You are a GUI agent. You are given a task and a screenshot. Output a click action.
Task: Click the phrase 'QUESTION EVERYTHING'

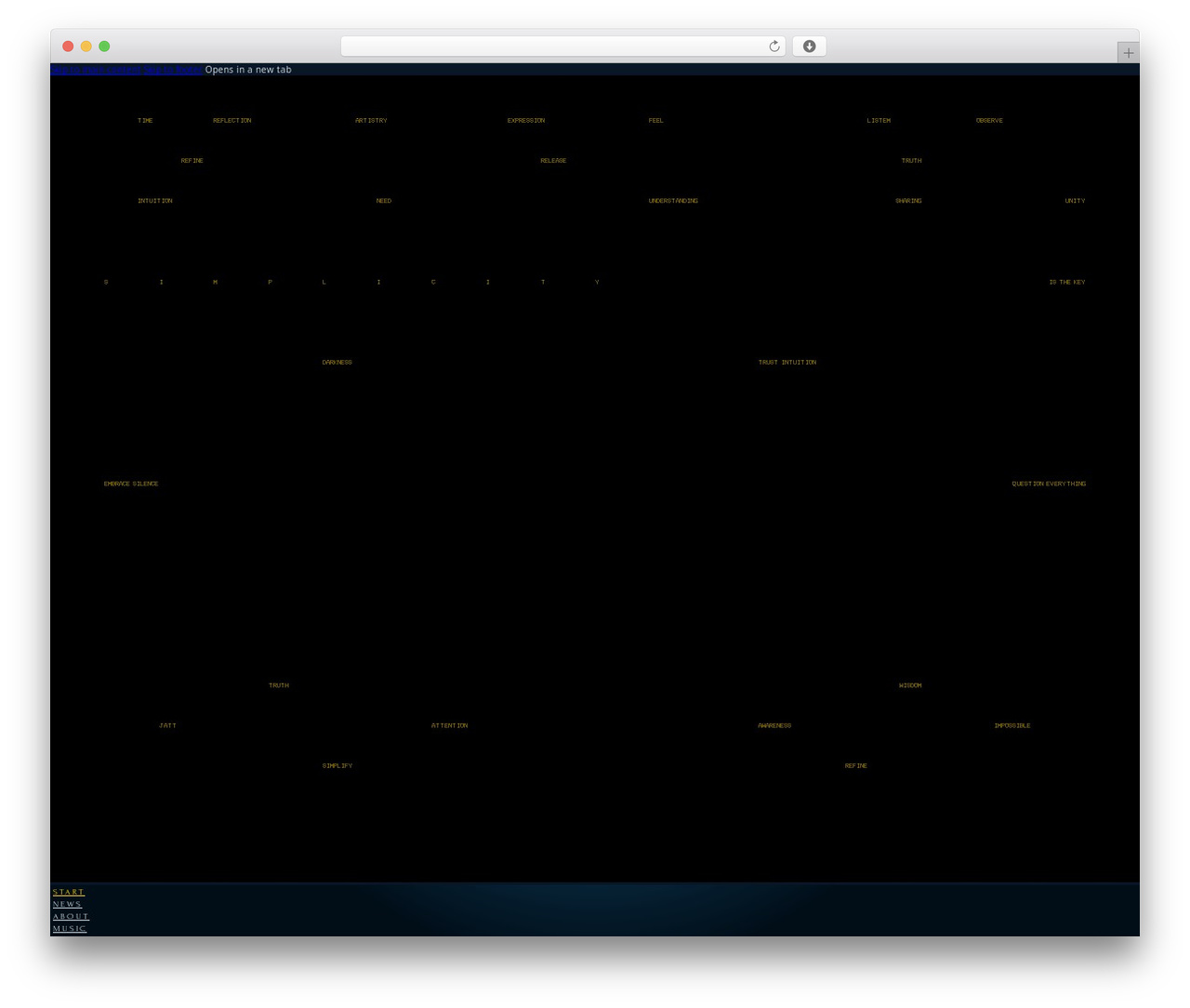(x=1049, y=484)
